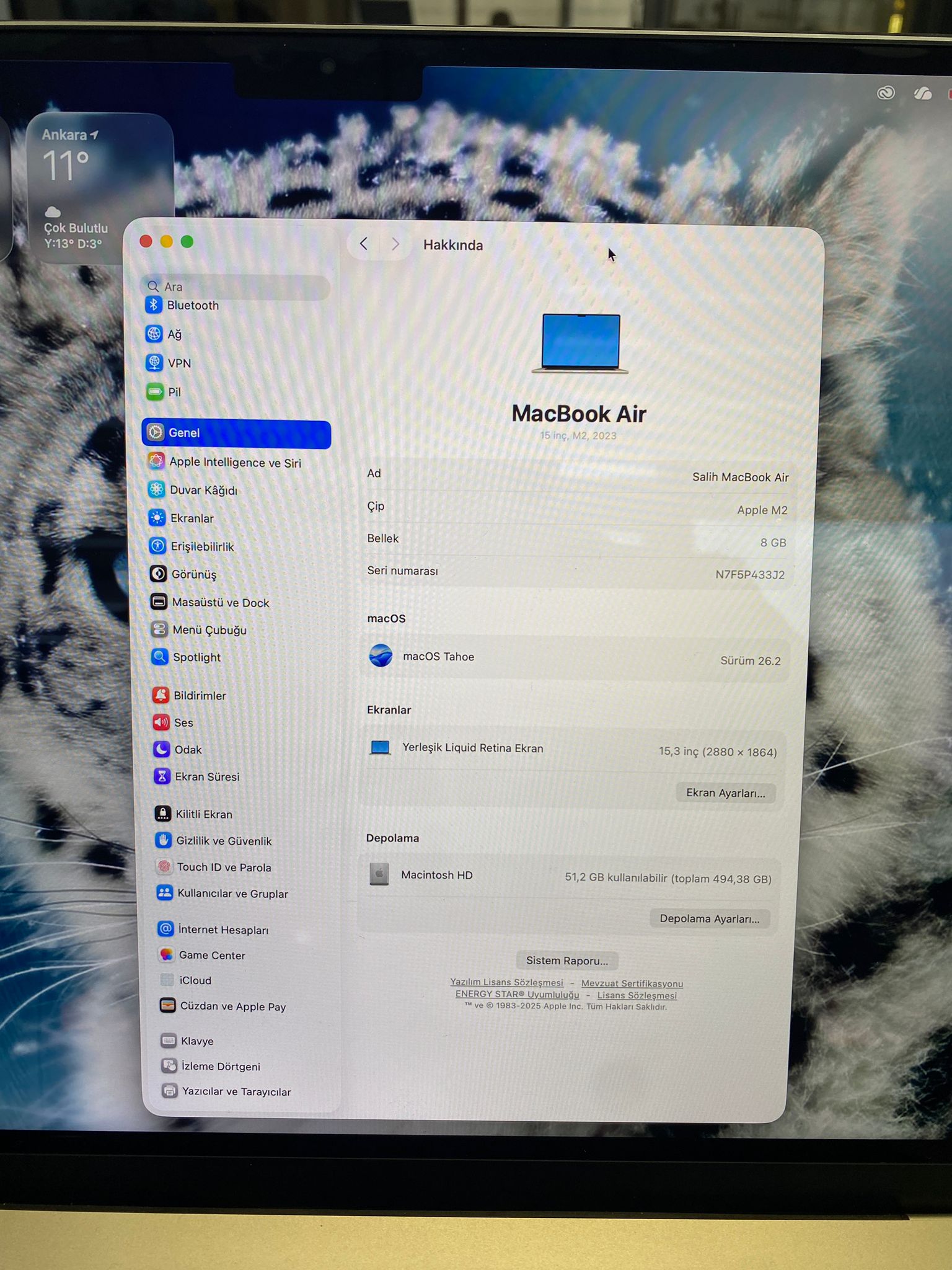952x1270 pixels.
Task: Click the Ağ network globe icon
Action: [154, 334]
